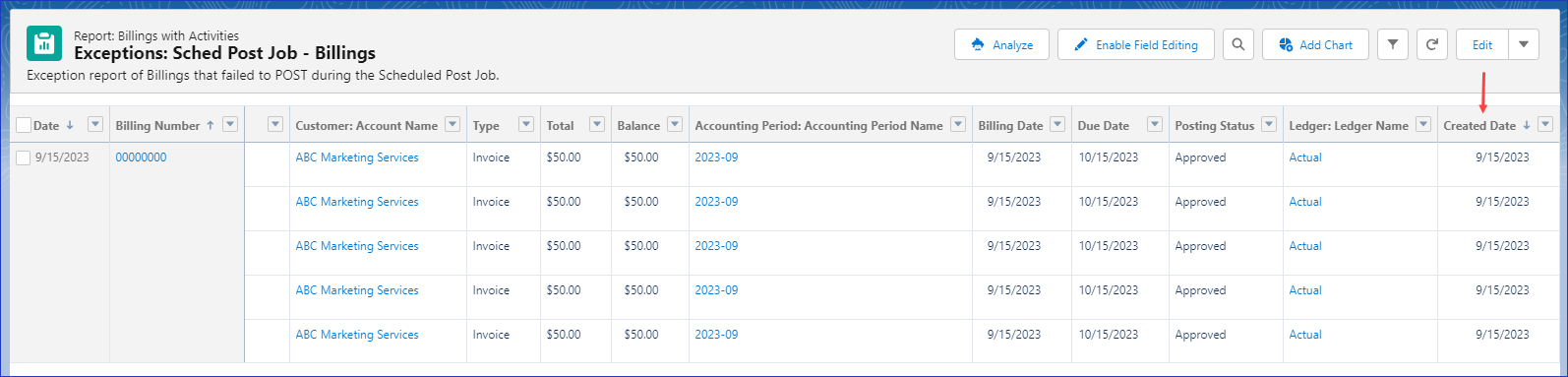
Task: Open the Due Date column menu
Action: [1155, 124]
